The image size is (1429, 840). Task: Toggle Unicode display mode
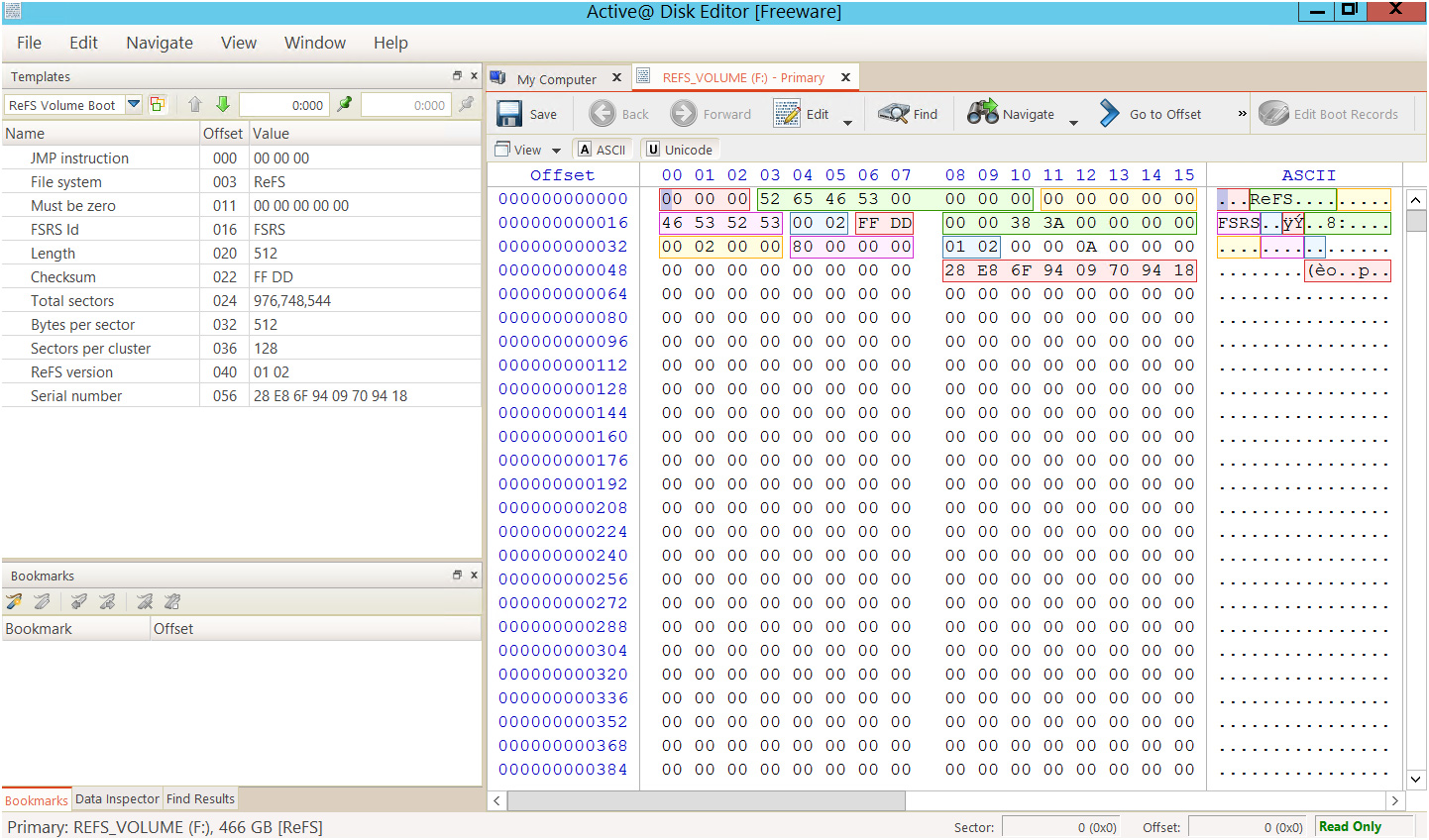(679, 149)
